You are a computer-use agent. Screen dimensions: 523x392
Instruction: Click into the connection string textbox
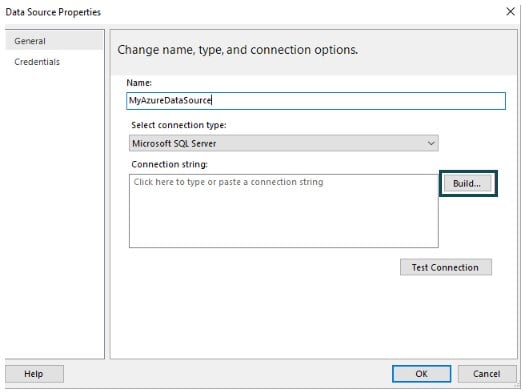point(284,211)
